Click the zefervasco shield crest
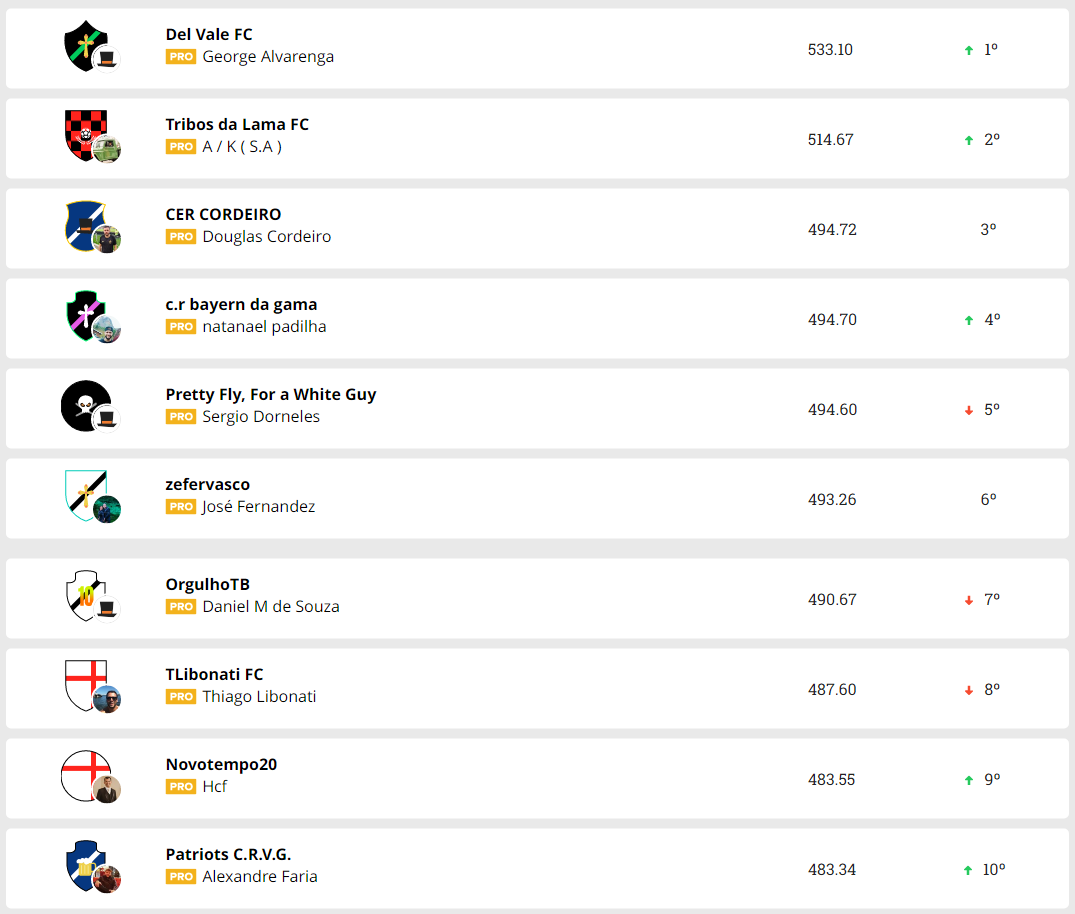The height and width of the screenshot is (914, 1075). (82, 494)
